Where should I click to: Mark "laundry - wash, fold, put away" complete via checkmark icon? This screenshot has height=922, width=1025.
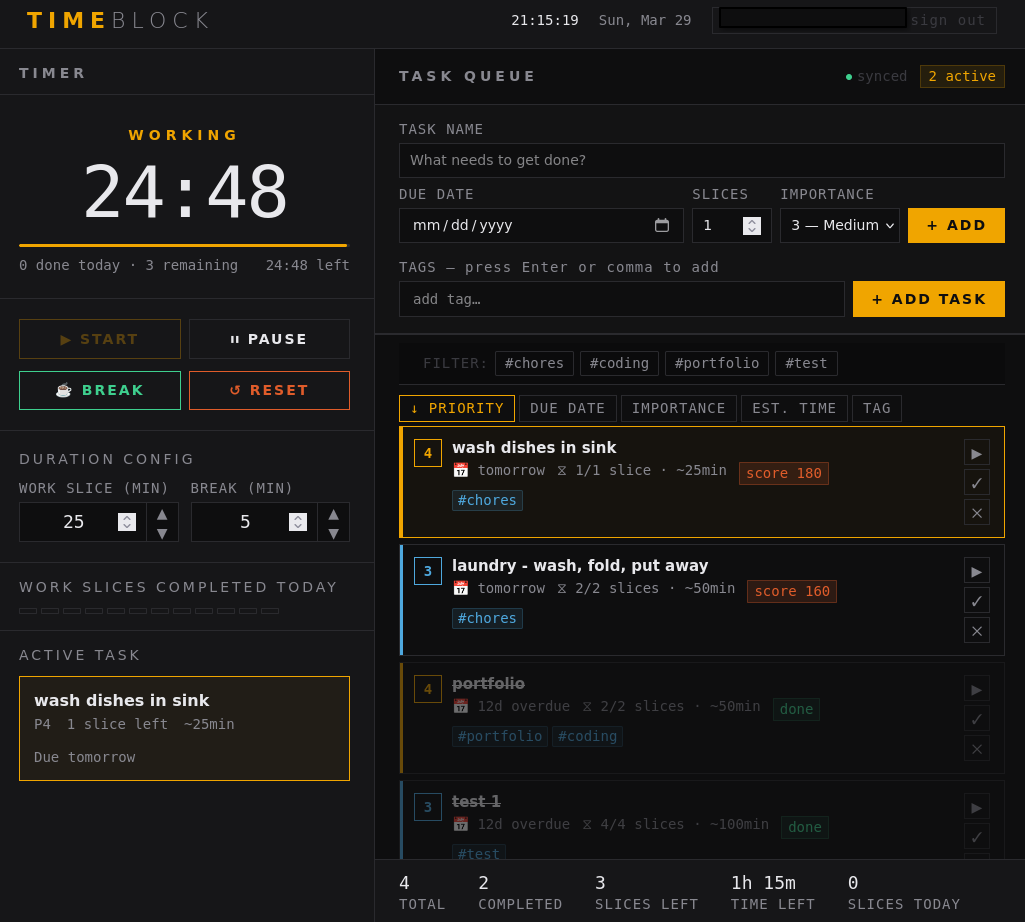point(976,600)
